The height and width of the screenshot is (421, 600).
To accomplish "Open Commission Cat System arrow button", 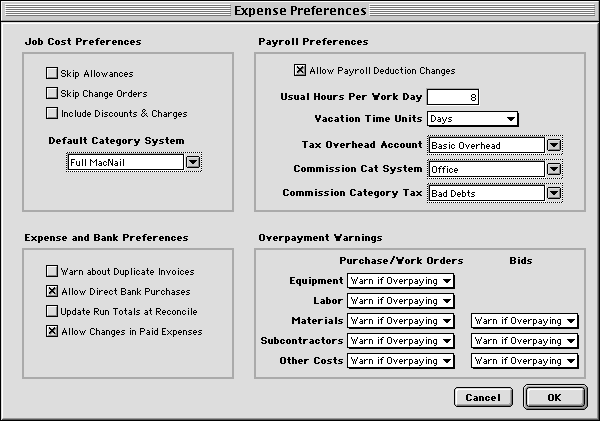I will 554,169.
